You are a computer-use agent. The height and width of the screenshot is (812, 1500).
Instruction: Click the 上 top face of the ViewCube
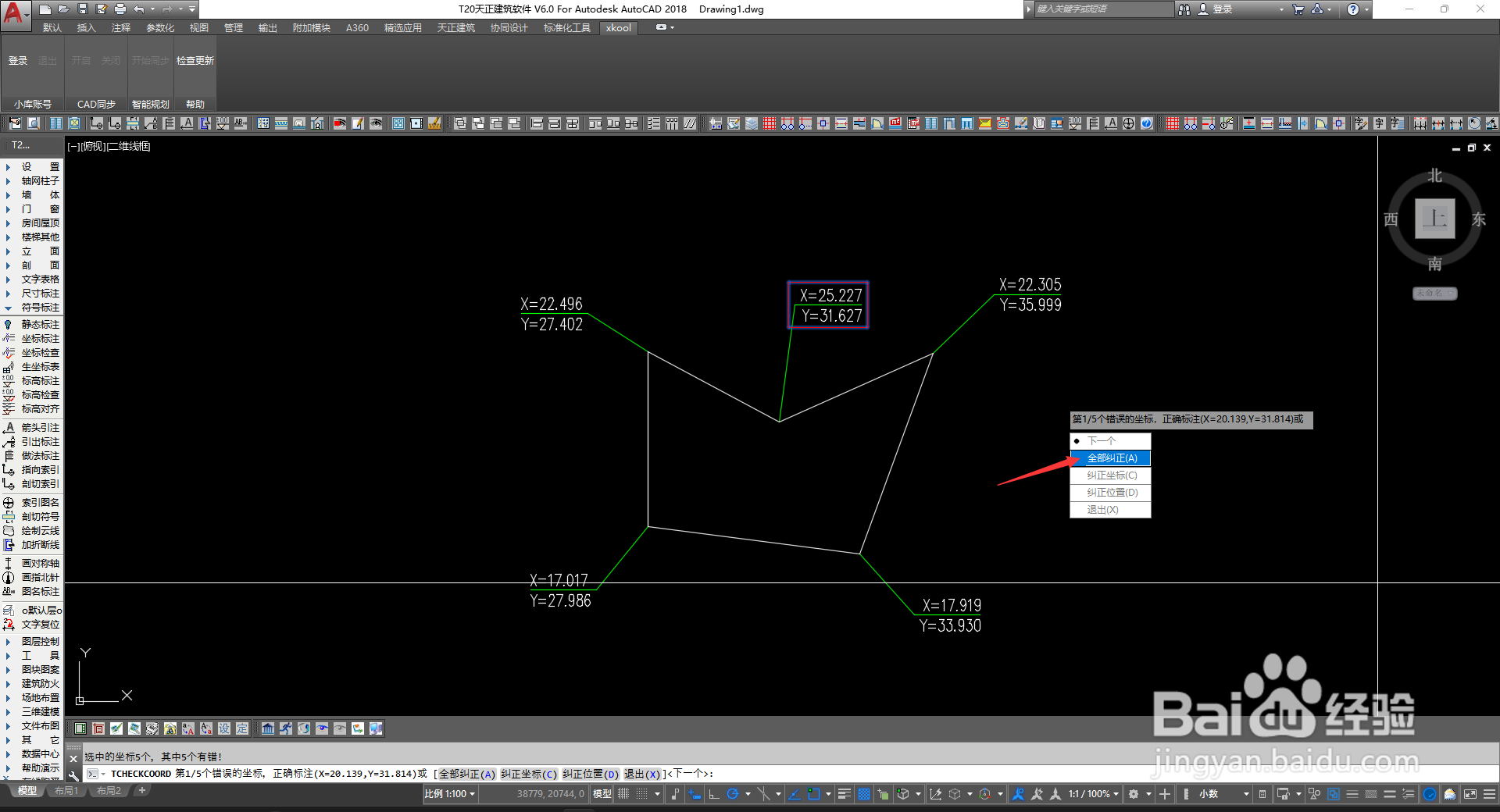coord(1435,218)
